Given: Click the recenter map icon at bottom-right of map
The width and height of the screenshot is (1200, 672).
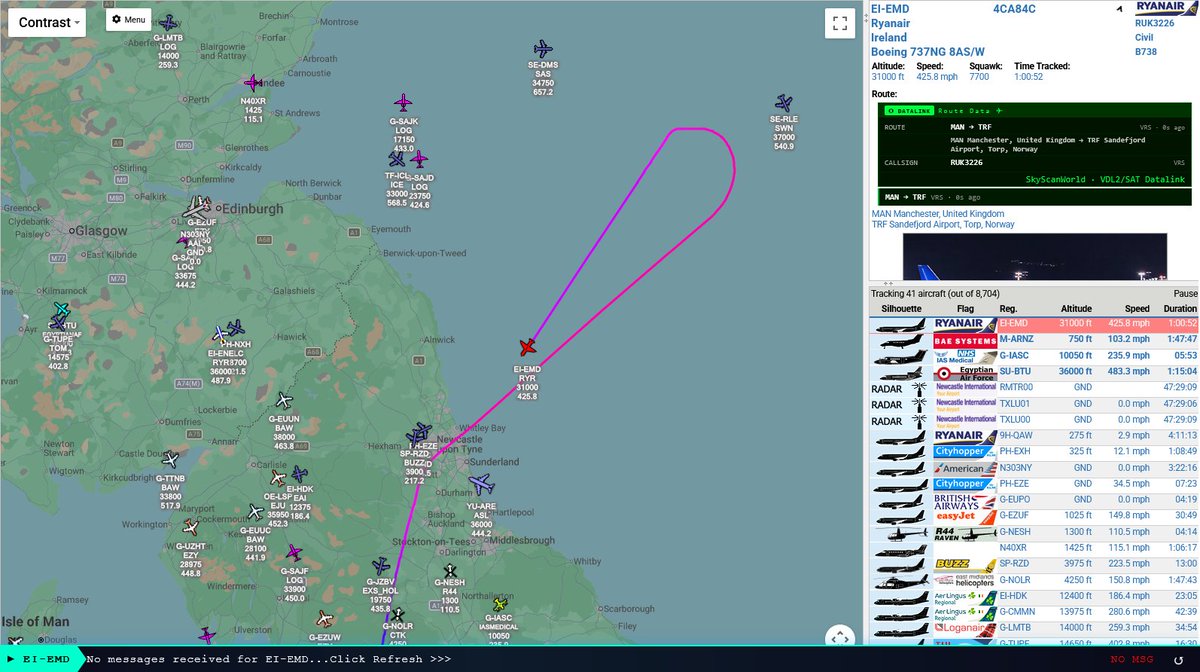Looking at the screenshot, I should [840, 639].
